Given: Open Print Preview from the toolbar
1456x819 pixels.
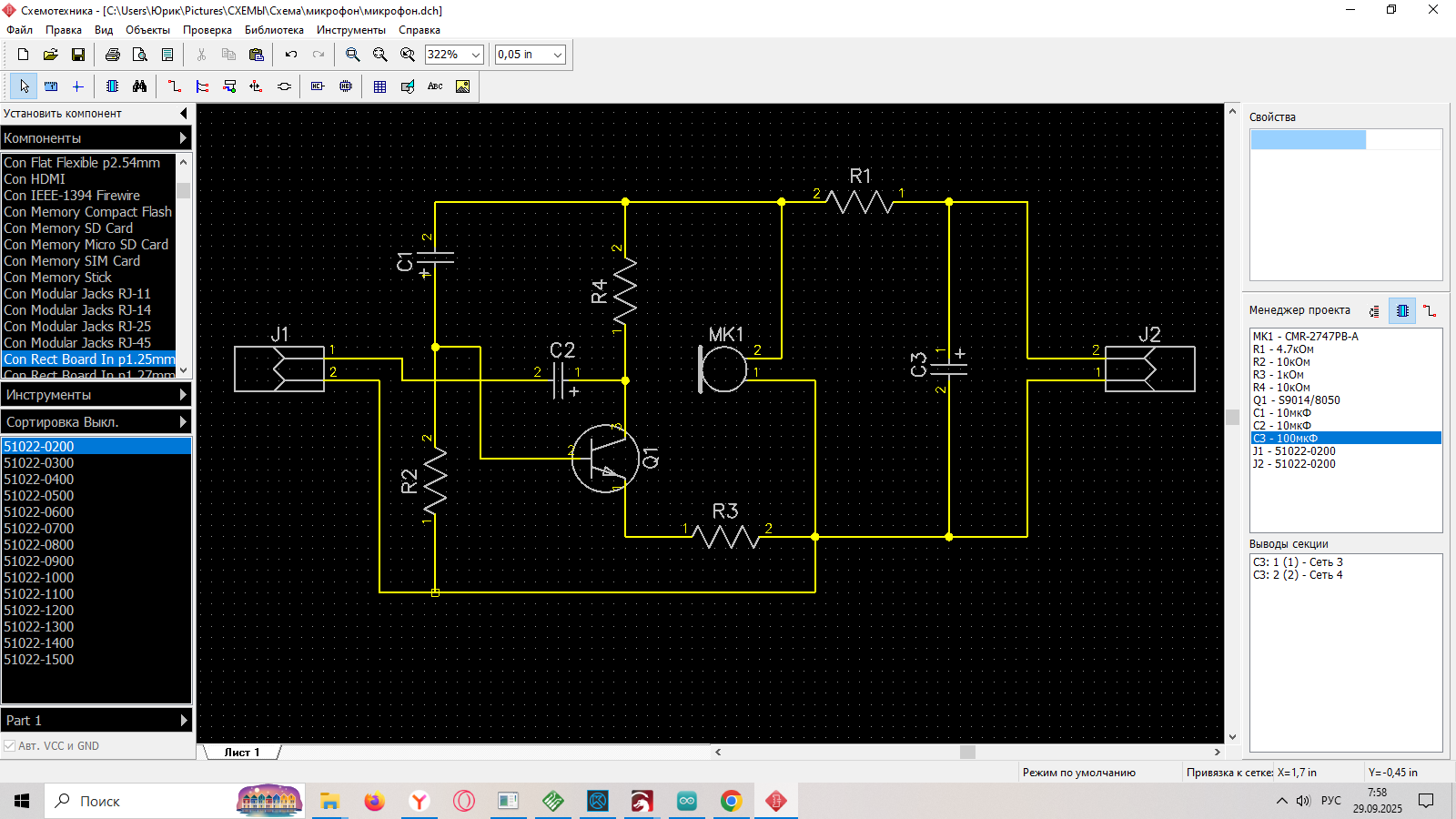Looking at the screenshot, I should tap(140, 55).
